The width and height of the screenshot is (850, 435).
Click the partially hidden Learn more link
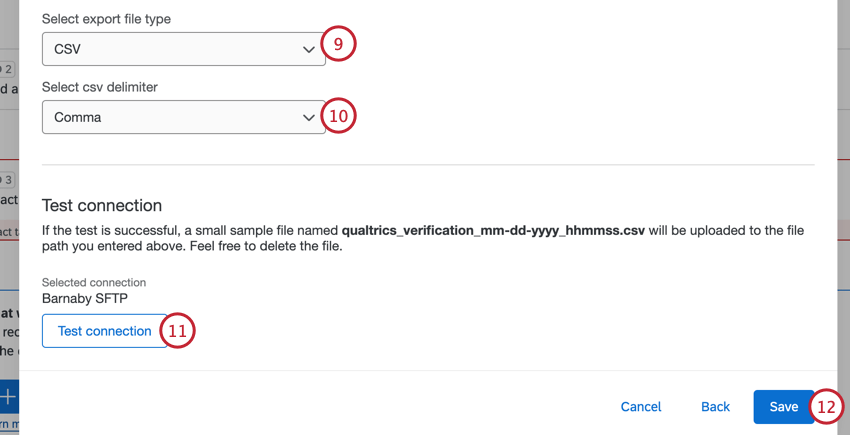pos(9,424)
